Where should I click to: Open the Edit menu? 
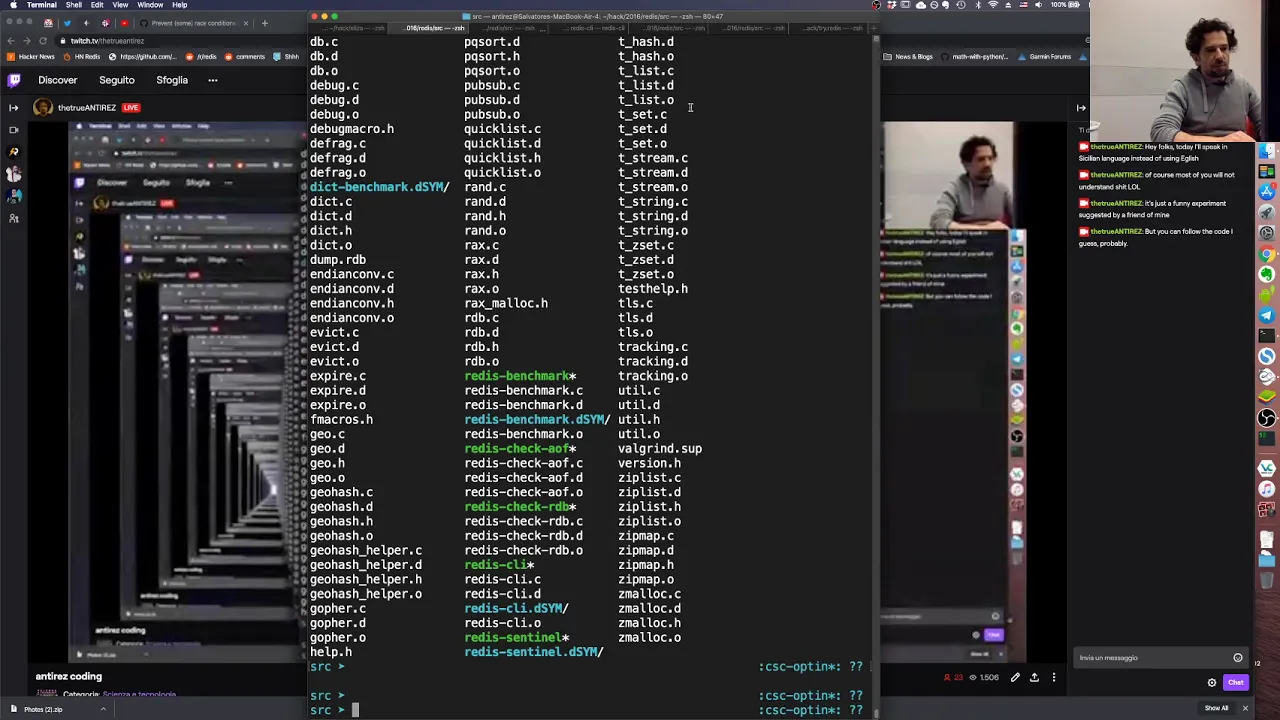[x=97, y=5]
